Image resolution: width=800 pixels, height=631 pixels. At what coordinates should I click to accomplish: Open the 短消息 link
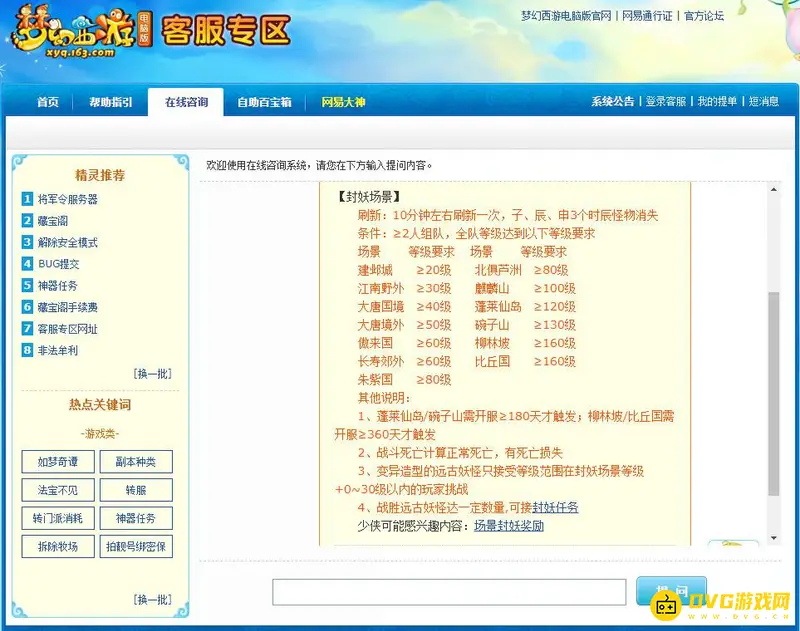(x=763, y=102)
